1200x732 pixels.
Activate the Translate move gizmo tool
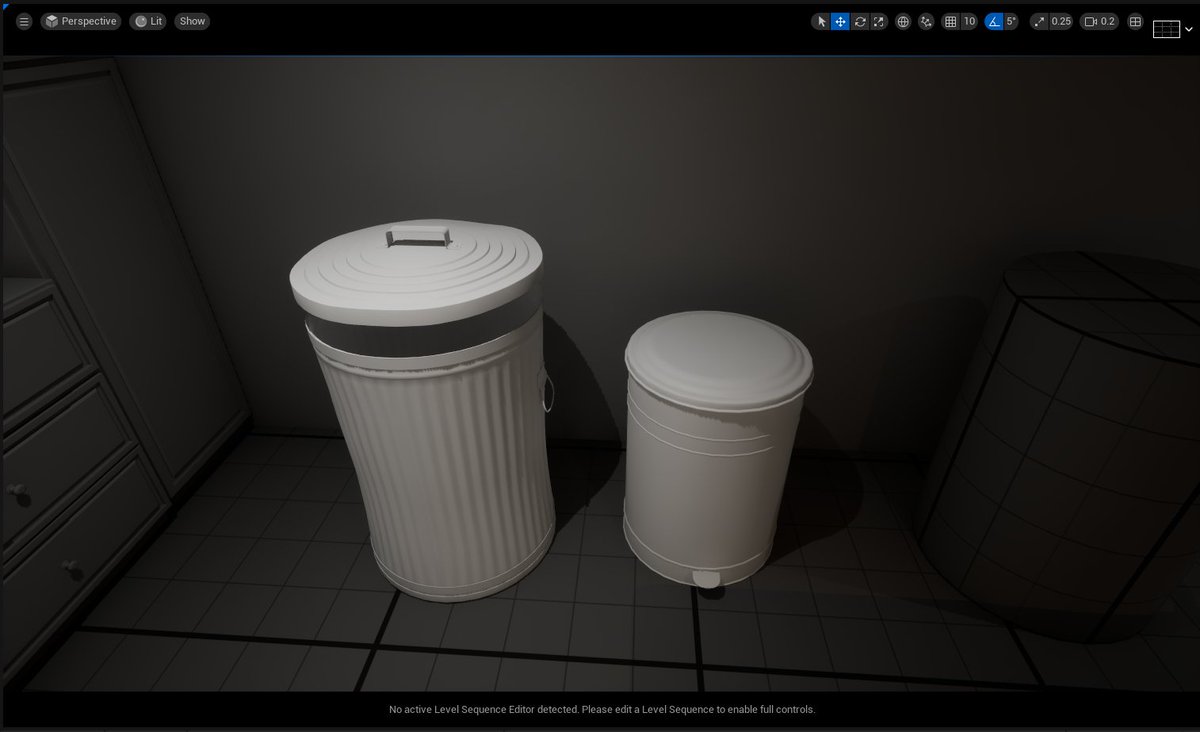pyautogui.click(x=840, y=21)
